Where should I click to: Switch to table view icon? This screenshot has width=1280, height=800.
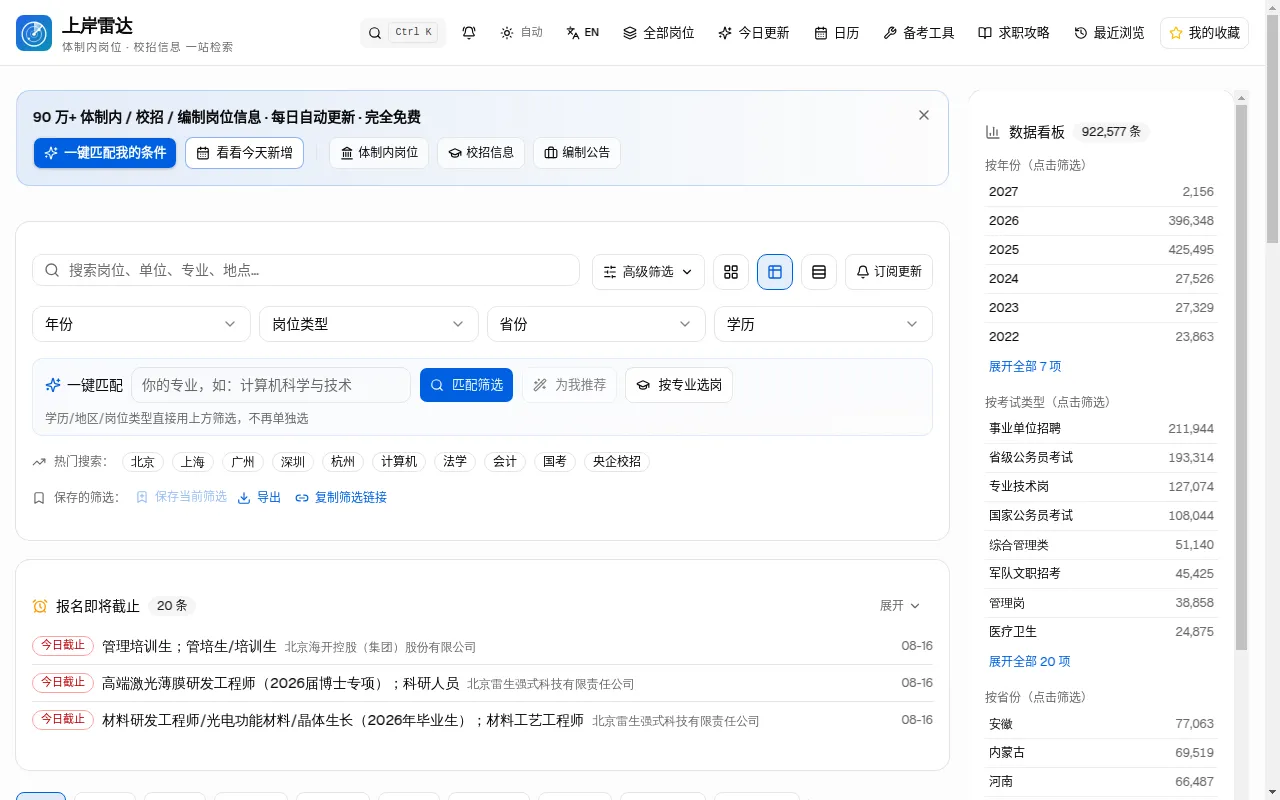(775, 272)
